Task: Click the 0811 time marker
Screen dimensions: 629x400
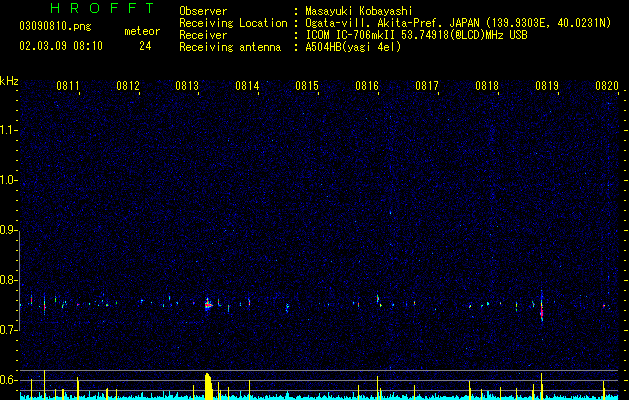Action: pos(68,86)
